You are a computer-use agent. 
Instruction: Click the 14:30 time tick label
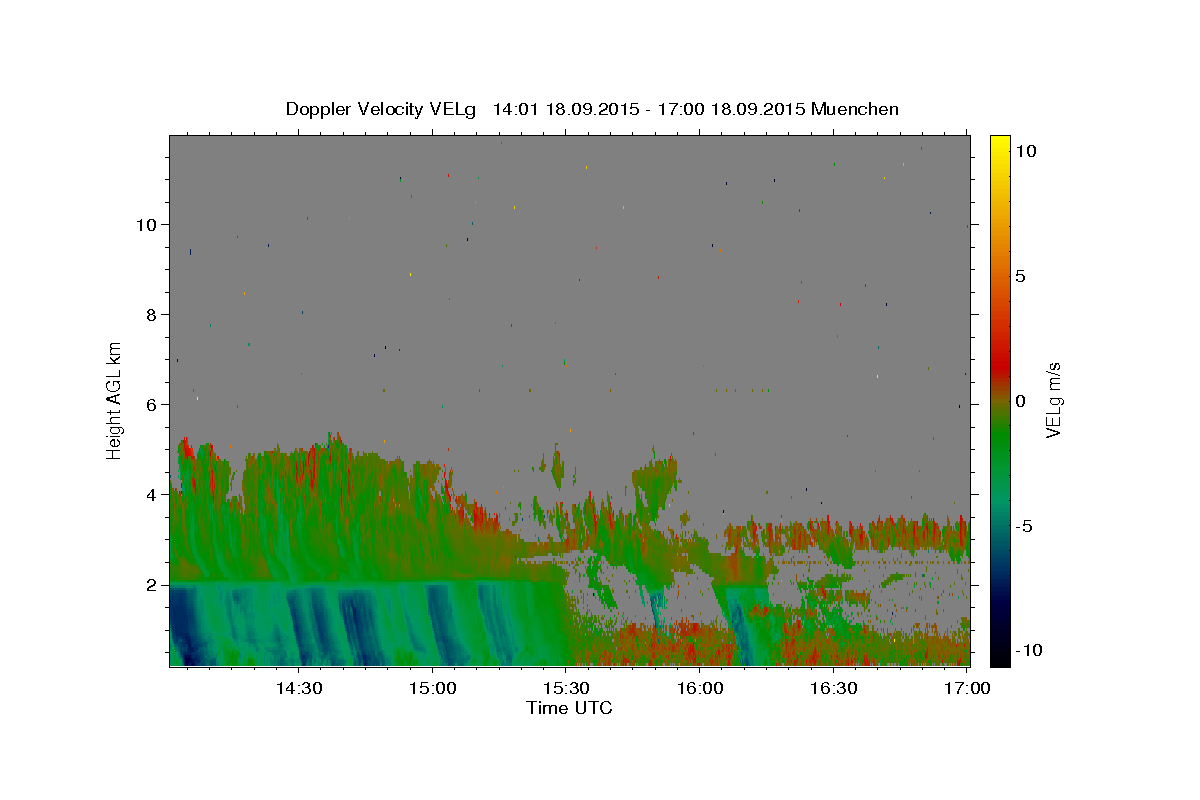tap(298, 688)
